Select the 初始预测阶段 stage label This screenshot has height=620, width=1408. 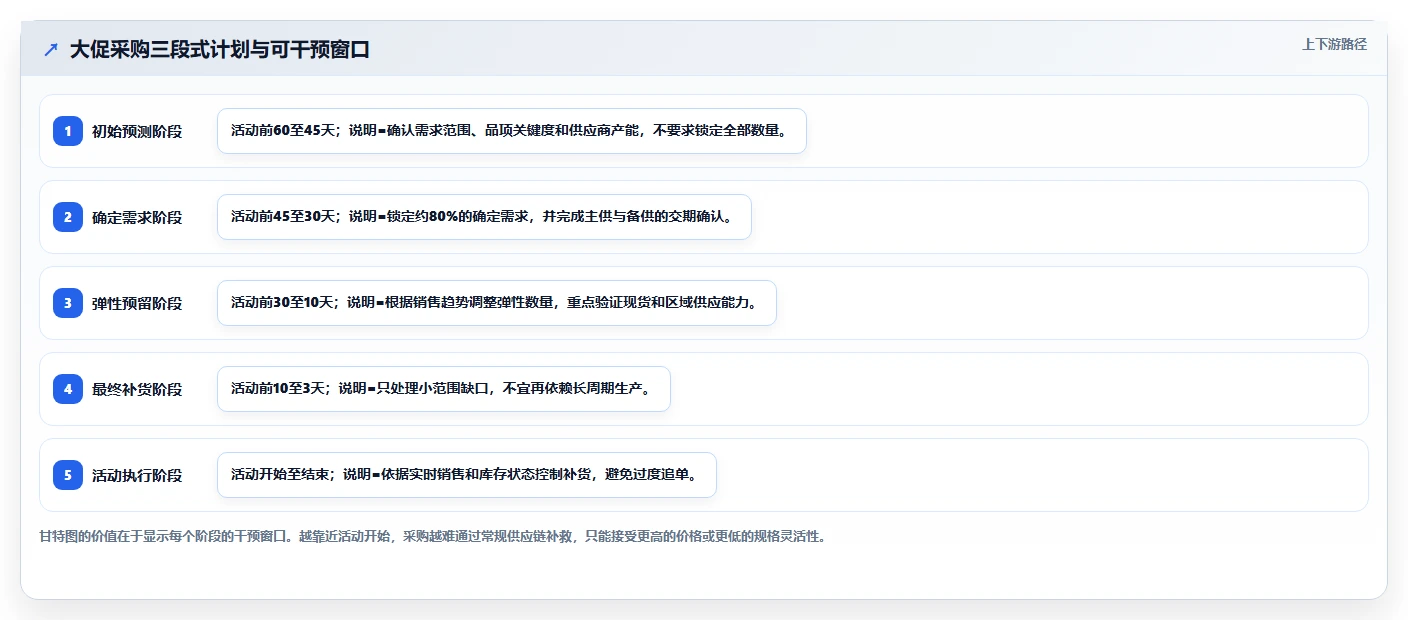137,131
